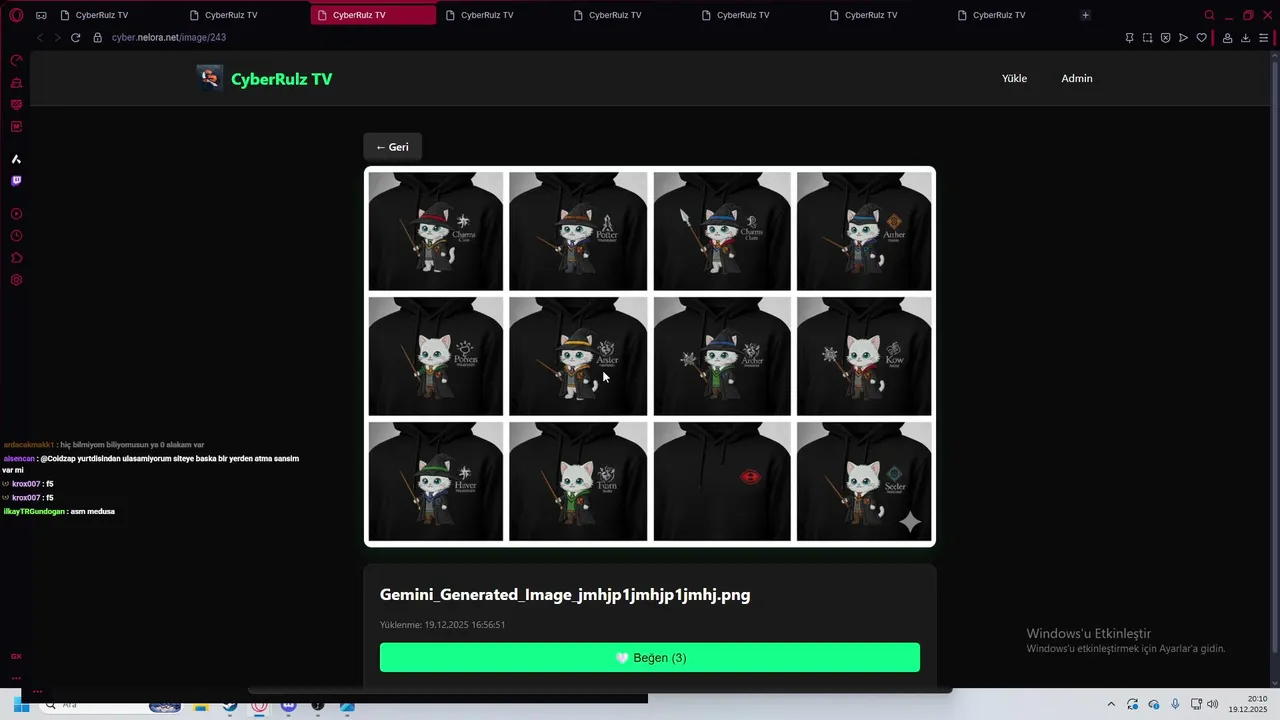Open the Downloads arrow icon
The width and height of the screenshot is (1280, 720).
[1245, 38]
